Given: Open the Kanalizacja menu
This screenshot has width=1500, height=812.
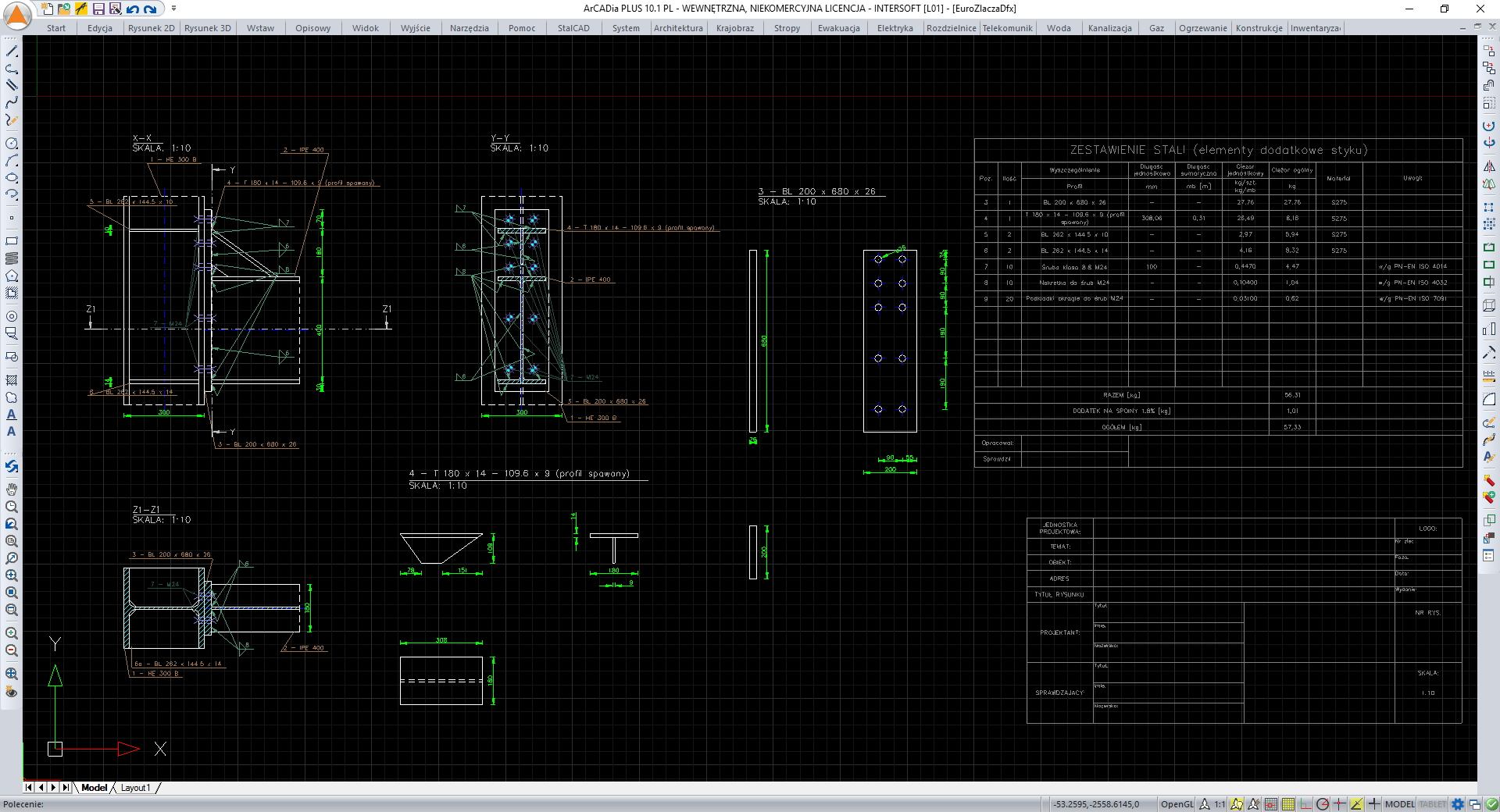Looking at the screenshot, I should tap(1109, 27).
